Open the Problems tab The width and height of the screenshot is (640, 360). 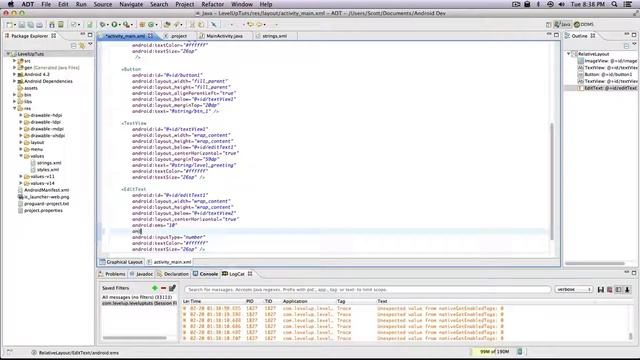[112, 274]
